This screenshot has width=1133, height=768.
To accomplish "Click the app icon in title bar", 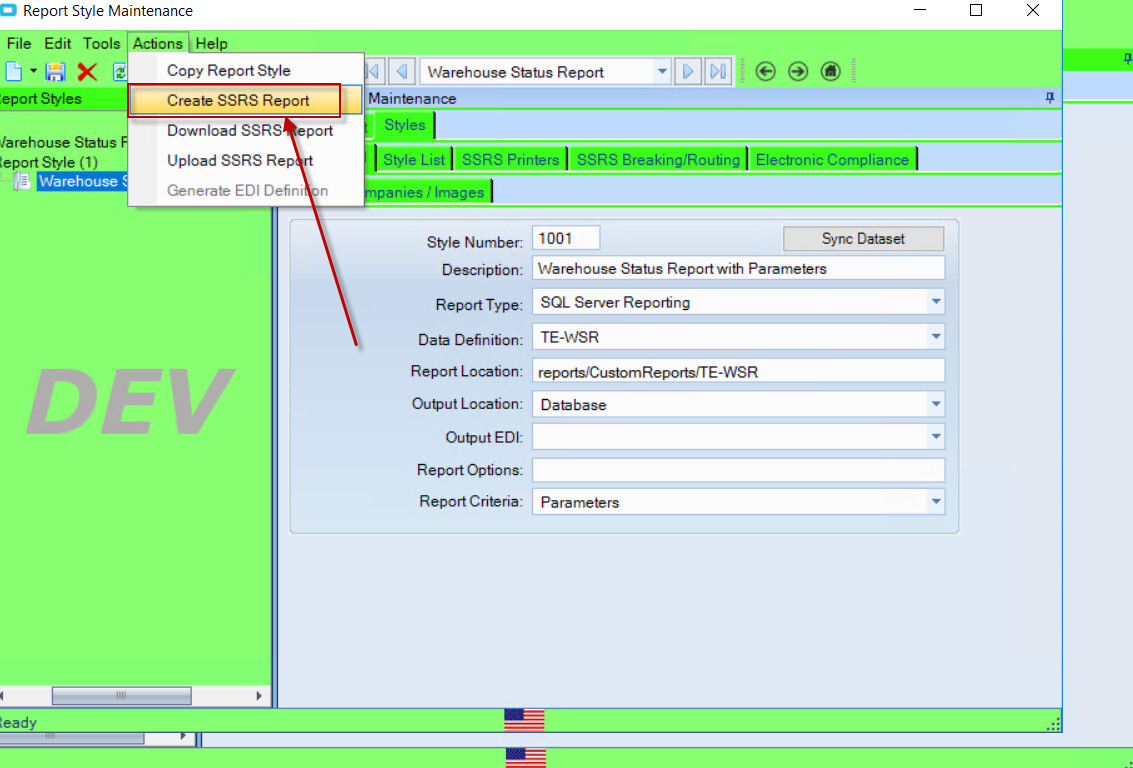I will point(8,11).
